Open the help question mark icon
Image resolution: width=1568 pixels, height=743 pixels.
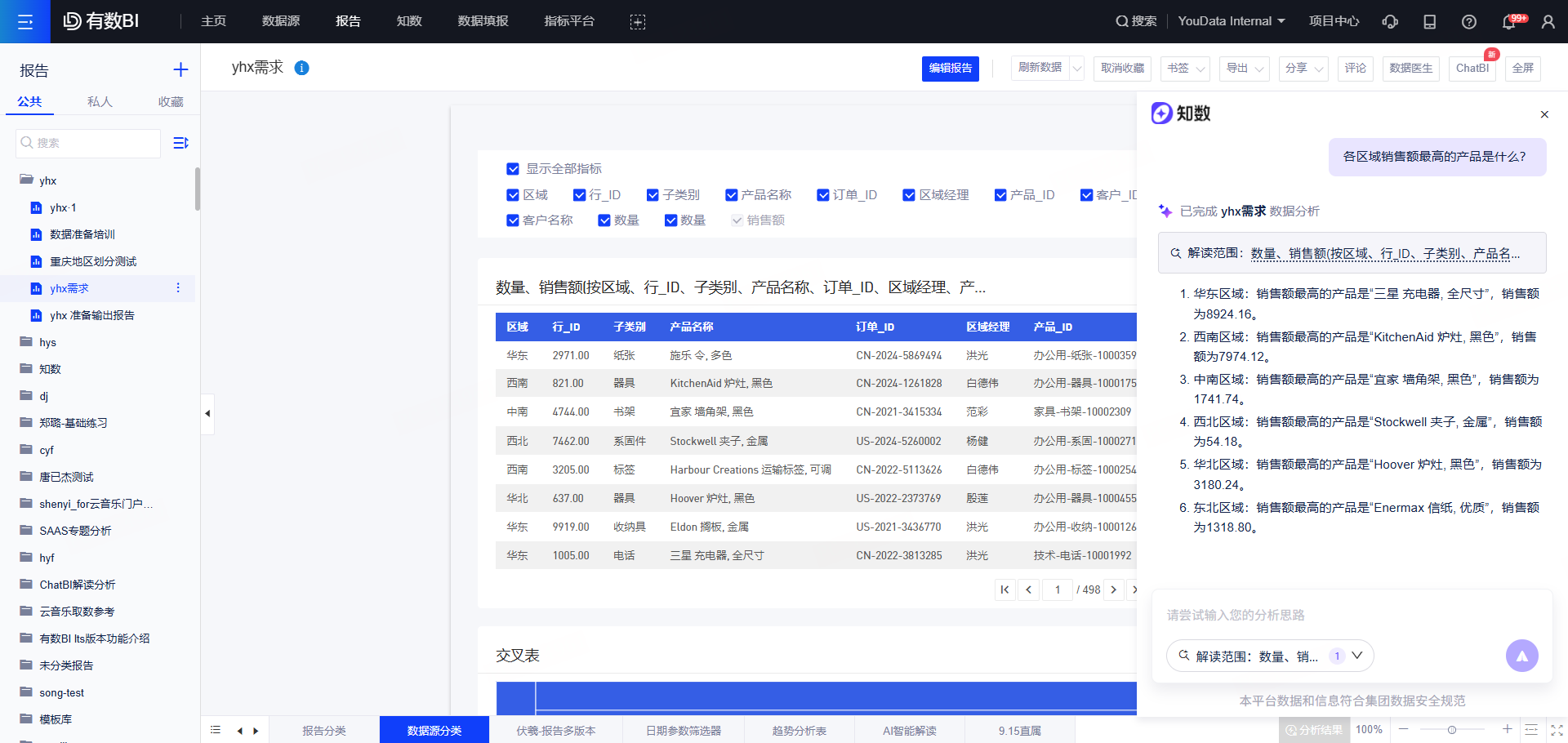(1468, 22)
